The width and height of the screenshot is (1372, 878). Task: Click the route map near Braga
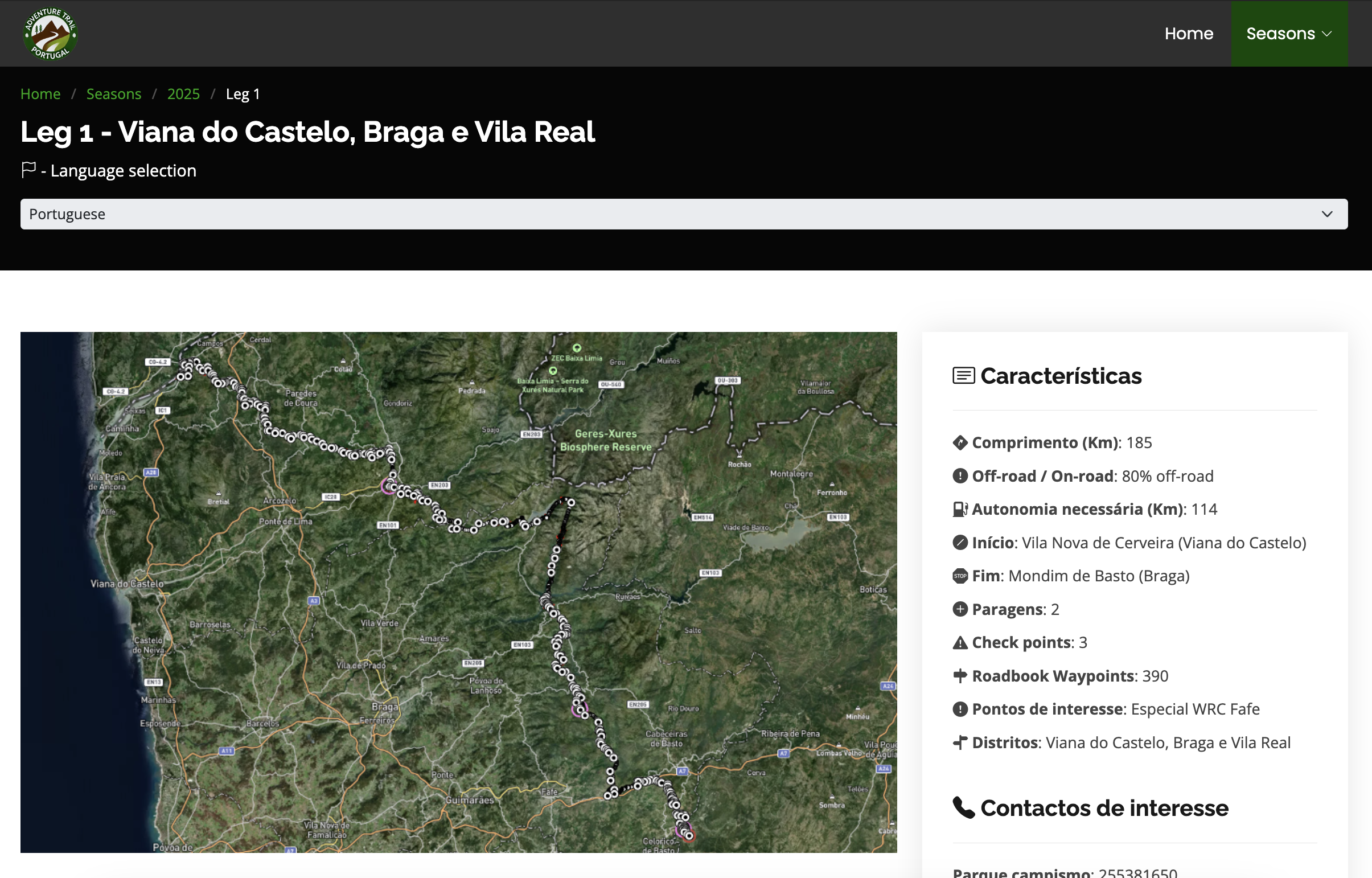[385, 707]
